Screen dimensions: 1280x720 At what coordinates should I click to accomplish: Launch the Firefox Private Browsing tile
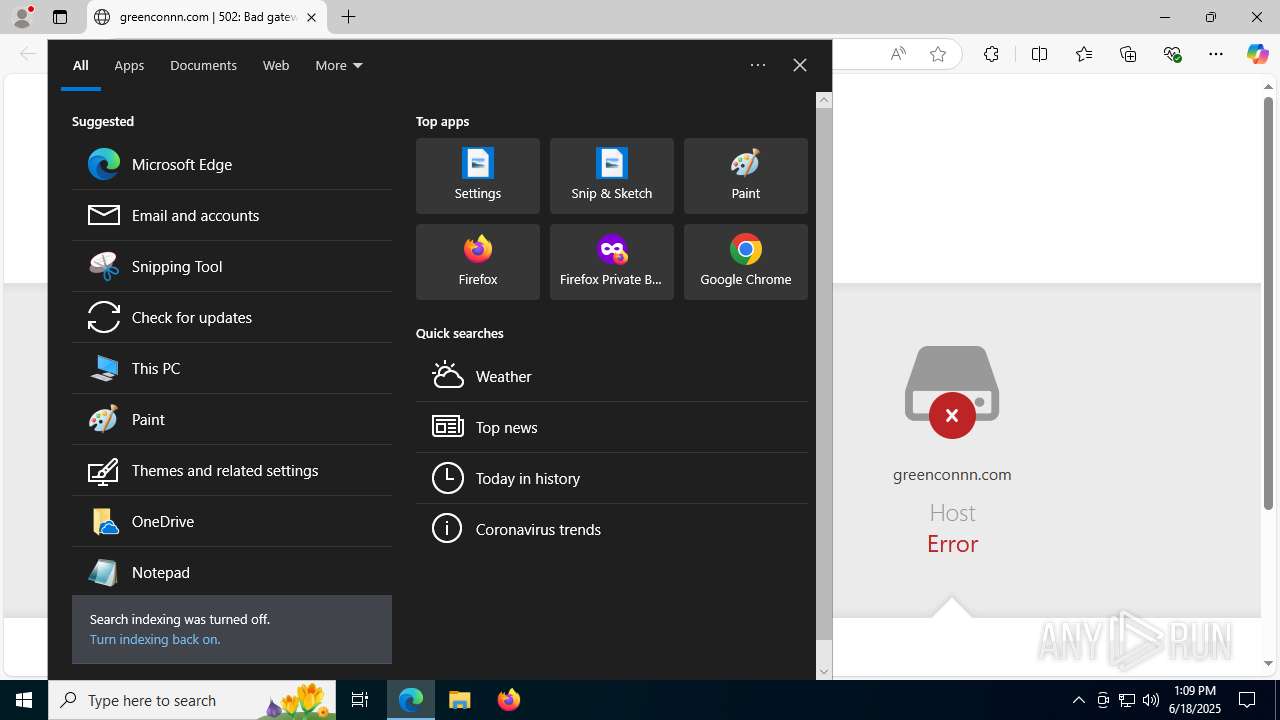pyautogui.click(x=612, y=262)
